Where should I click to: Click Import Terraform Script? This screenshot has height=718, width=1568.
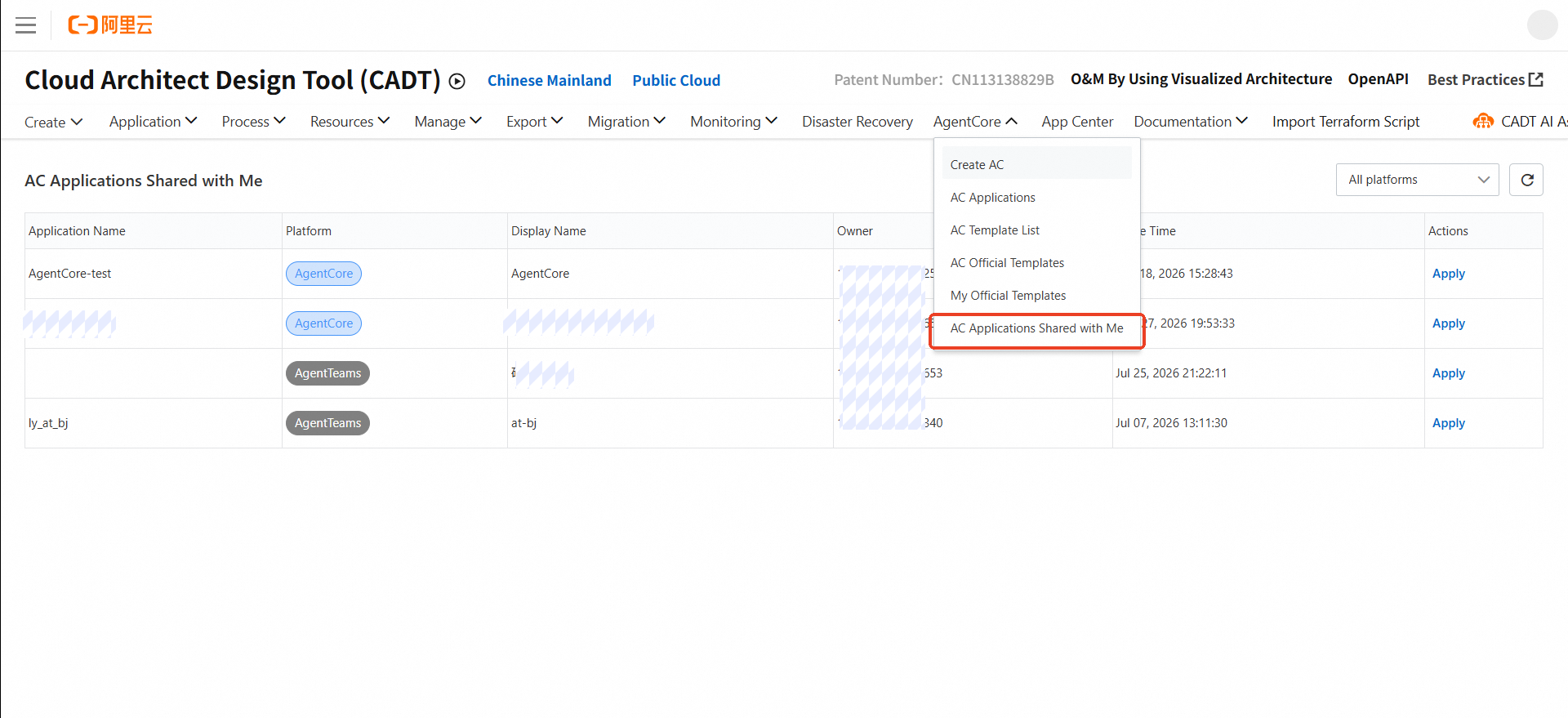(1346, 122)
